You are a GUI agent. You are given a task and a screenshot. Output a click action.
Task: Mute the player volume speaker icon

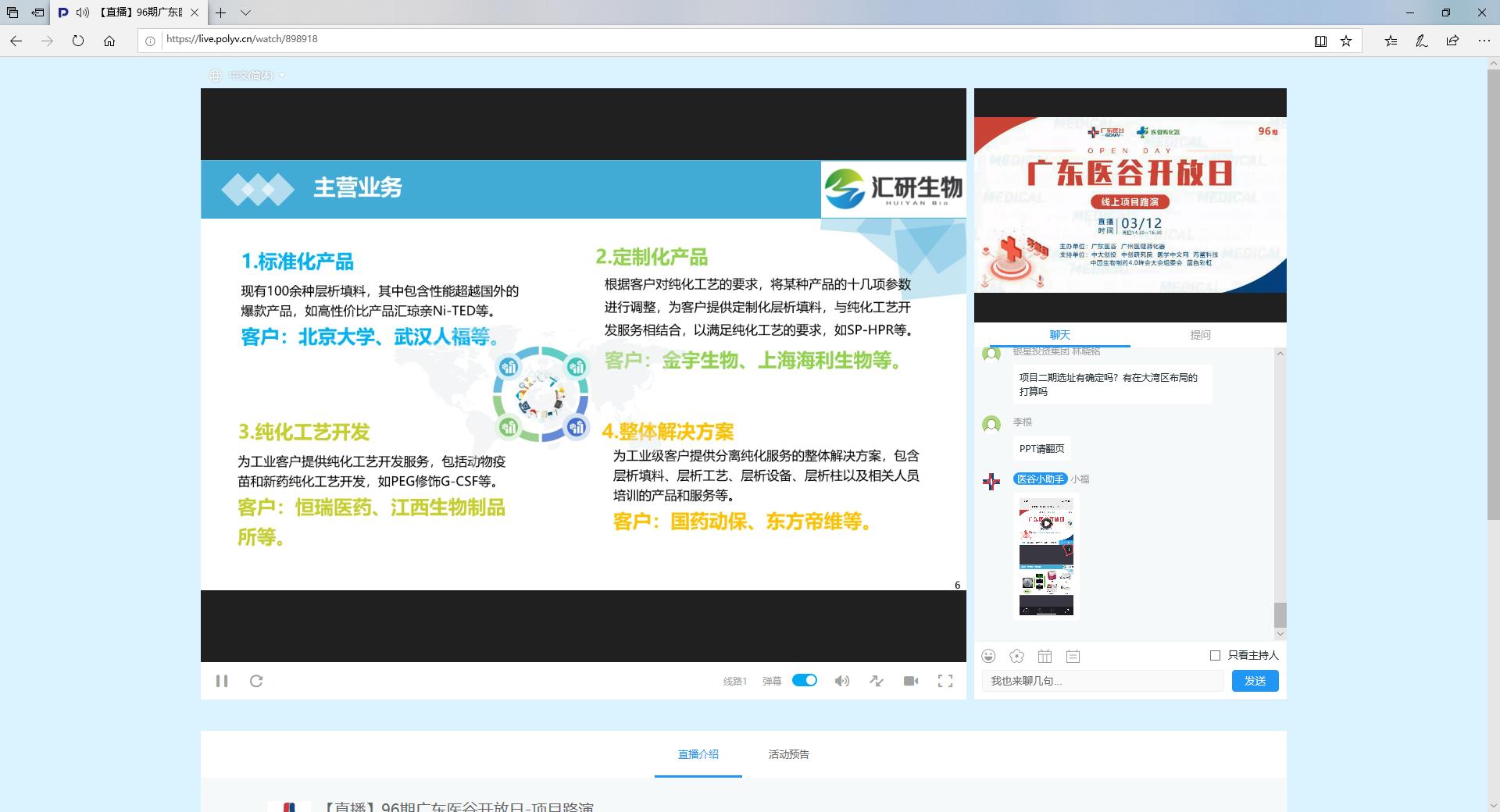tap(841, 681)
